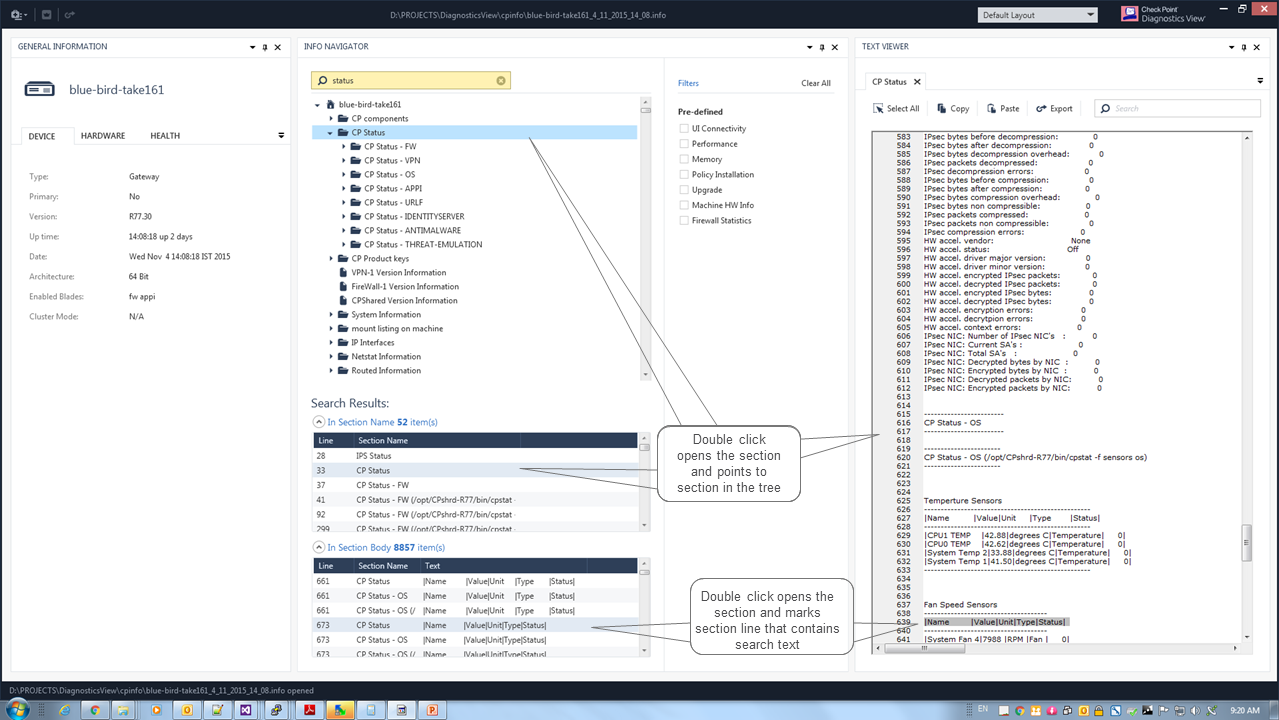This screenshot has width=1279, height=720.
Task: Pin the Text Viewer panel
Action: 1246,47
